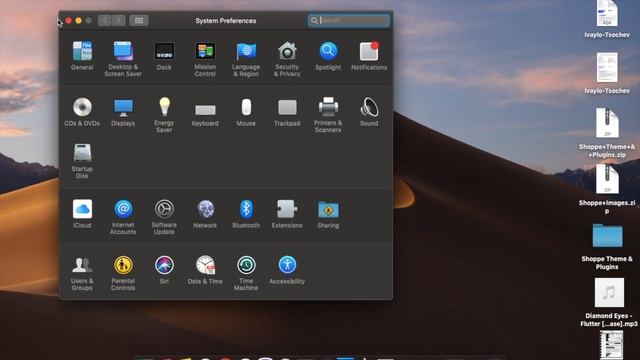Select Shoppe+Theme+&+Plugins.zip on desktop
Image resolution: width=640 pixels, height=360 pixels.
[607, 133]
